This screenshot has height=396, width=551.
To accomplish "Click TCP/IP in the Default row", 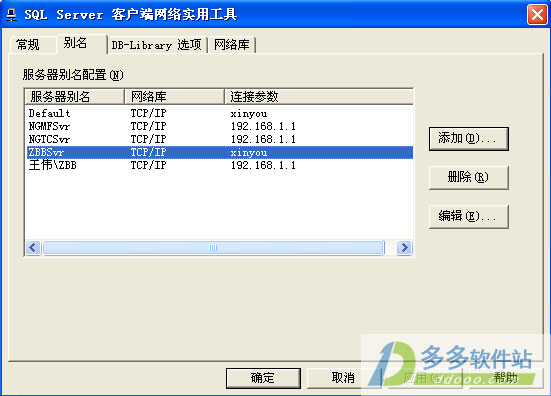I will (x=148, y=113).
